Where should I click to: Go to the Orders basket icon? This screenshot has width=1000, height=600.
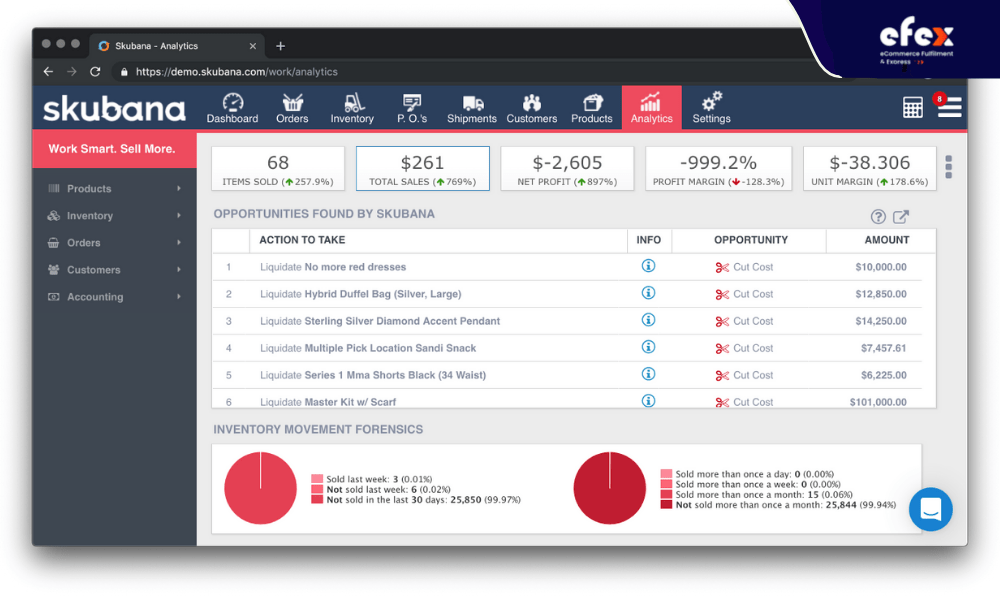(293, 102)
